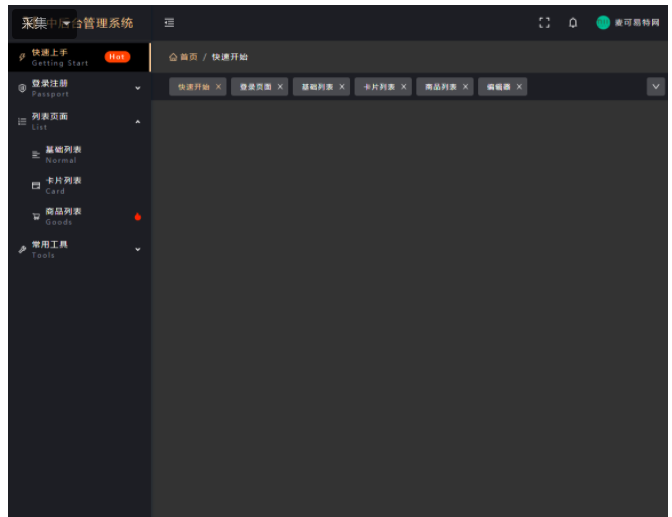
Task: Click the home icon in breadcrumb
Action: [x=173, y=57]
